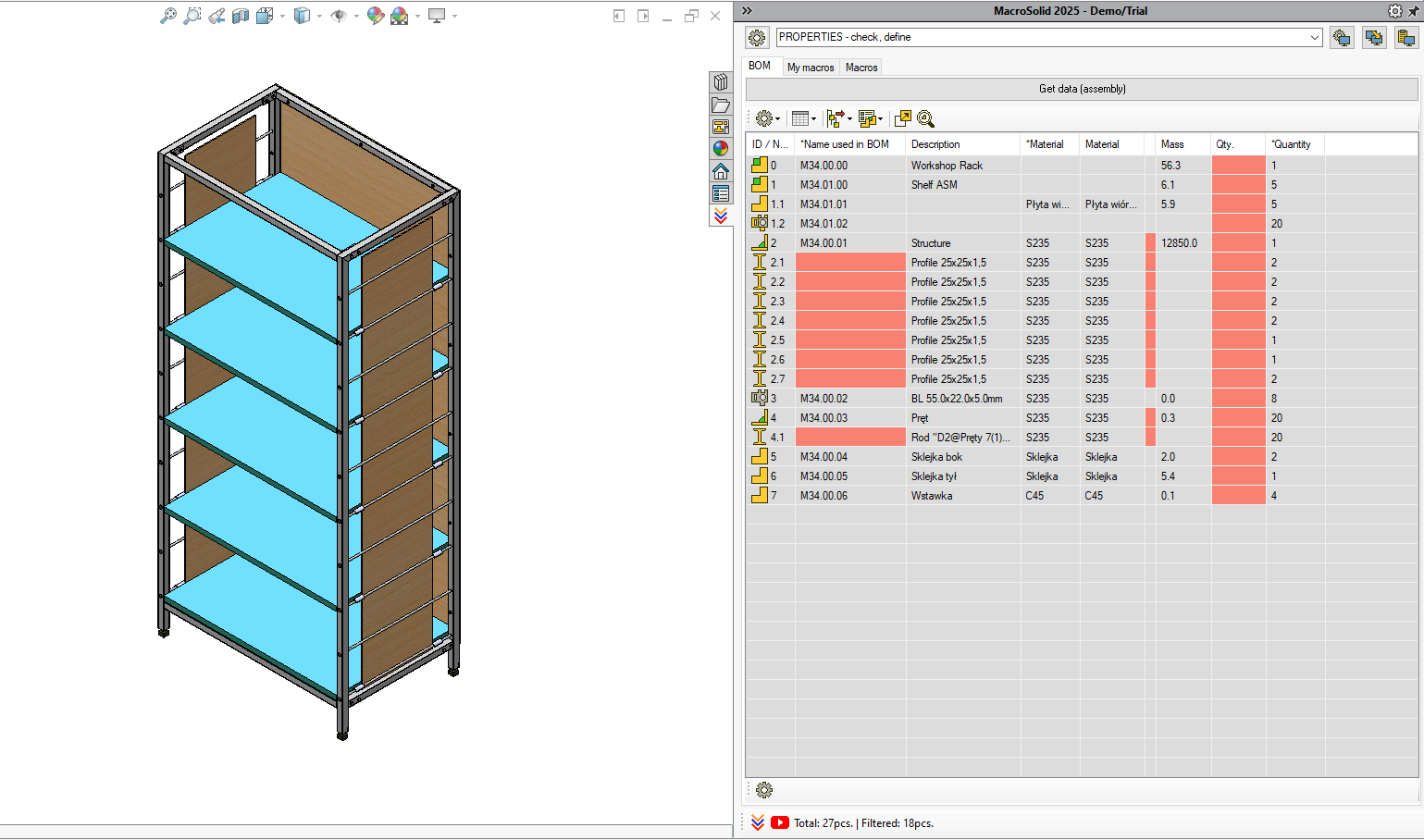The image size is (1424, 840).
Task: Switch to the Macros tab
Action: click(x=861, y=68)
